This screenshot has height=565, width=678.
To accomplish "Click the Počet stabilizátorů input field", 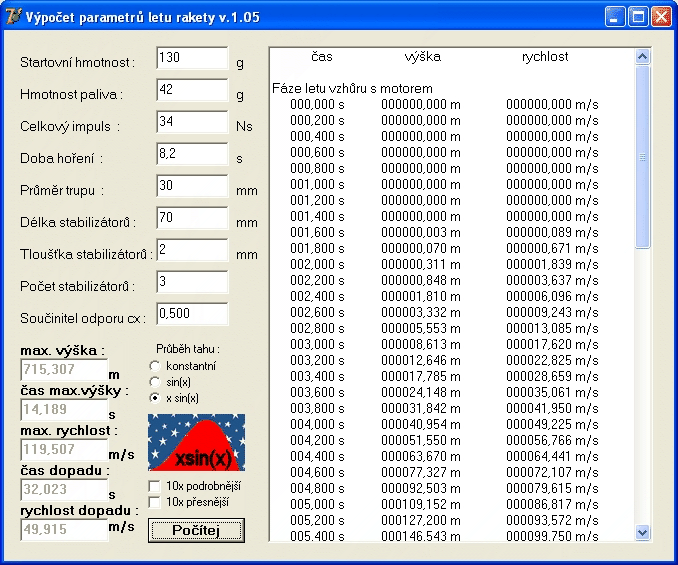I will click(192, 283).
